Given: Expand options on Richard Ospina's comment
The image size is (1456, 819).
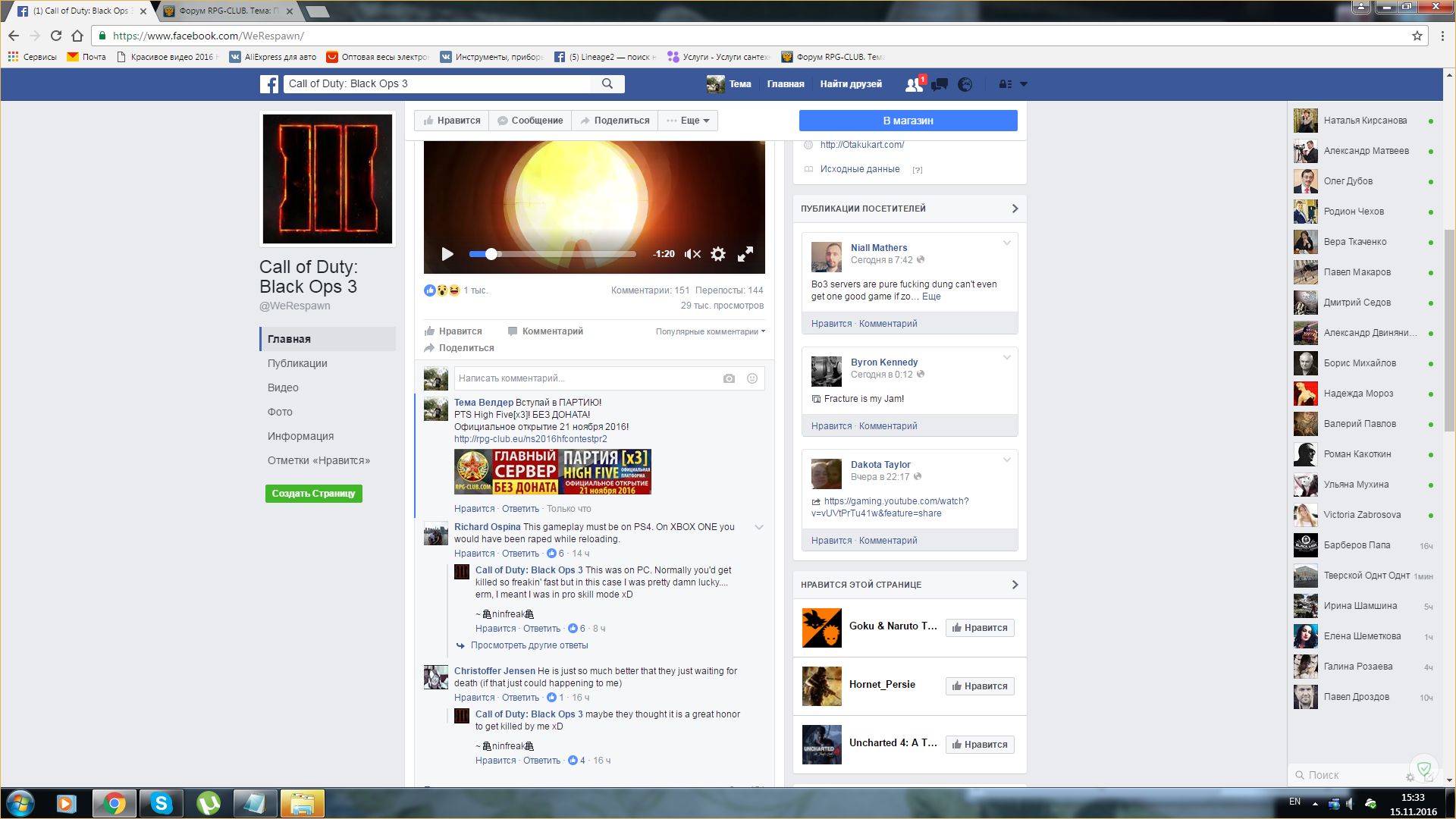Looking at the screenshot, I should click(759, 527).
